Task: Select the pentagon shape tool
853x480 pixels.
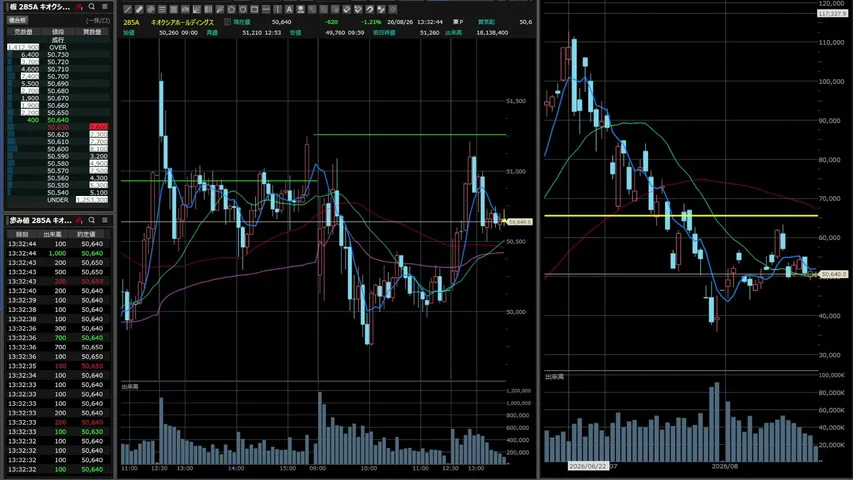Action: pyautogui.click(x=231, y=9)
